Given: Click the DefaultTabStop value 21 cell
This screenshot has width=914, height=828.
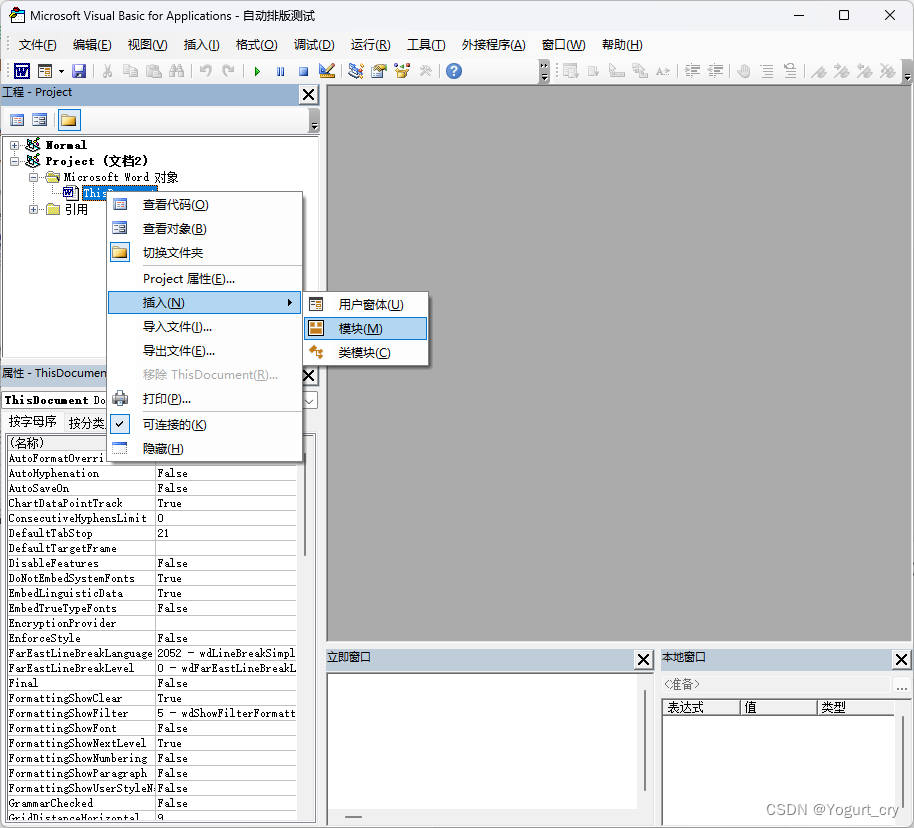Looking at the screenshot, I should [226, 534].
